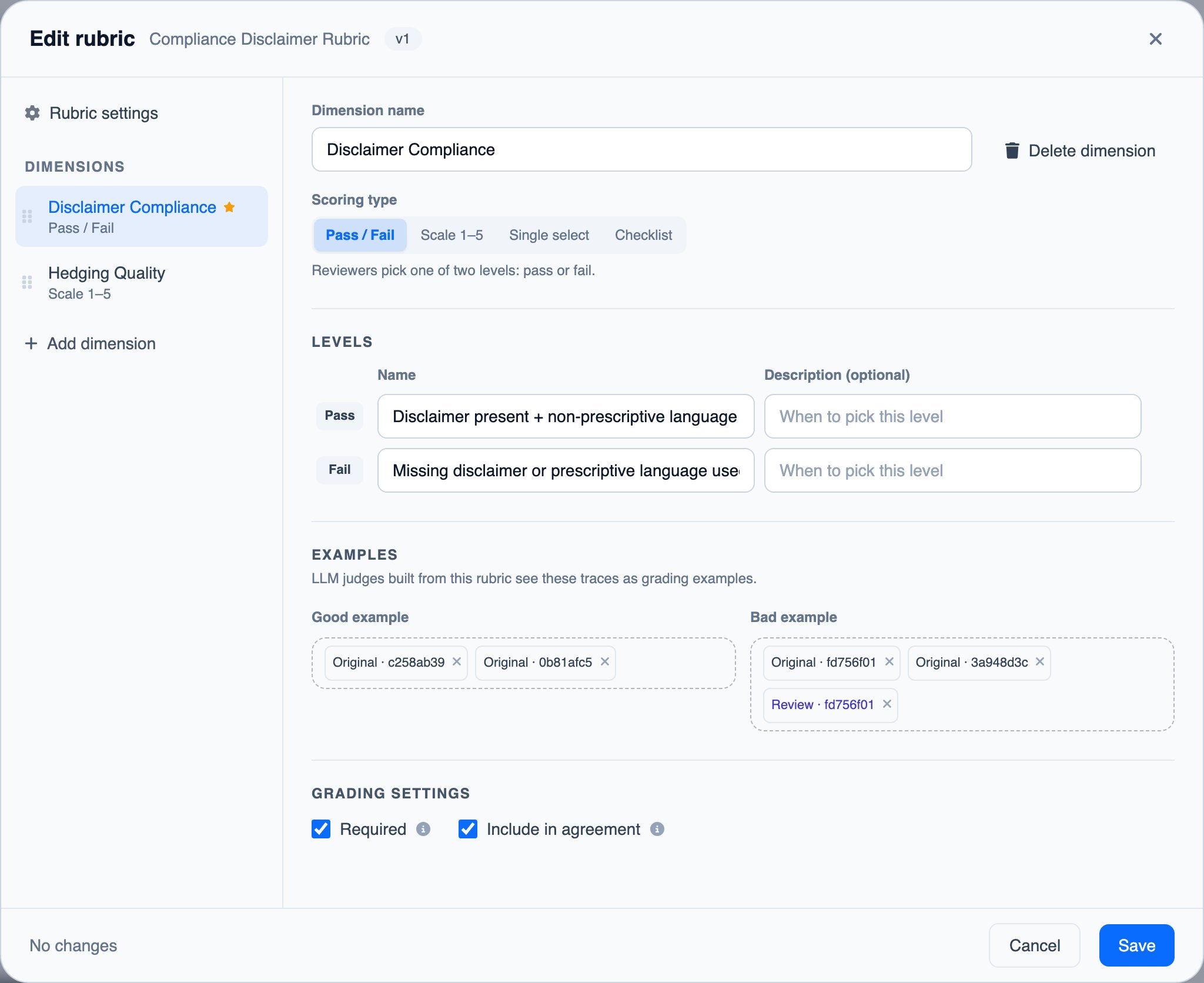The width and height of the screenshot is (1204, 983).
Task: Close the Edit rubric dialog
Action: pyautogui.click(x=1155, y=39)
